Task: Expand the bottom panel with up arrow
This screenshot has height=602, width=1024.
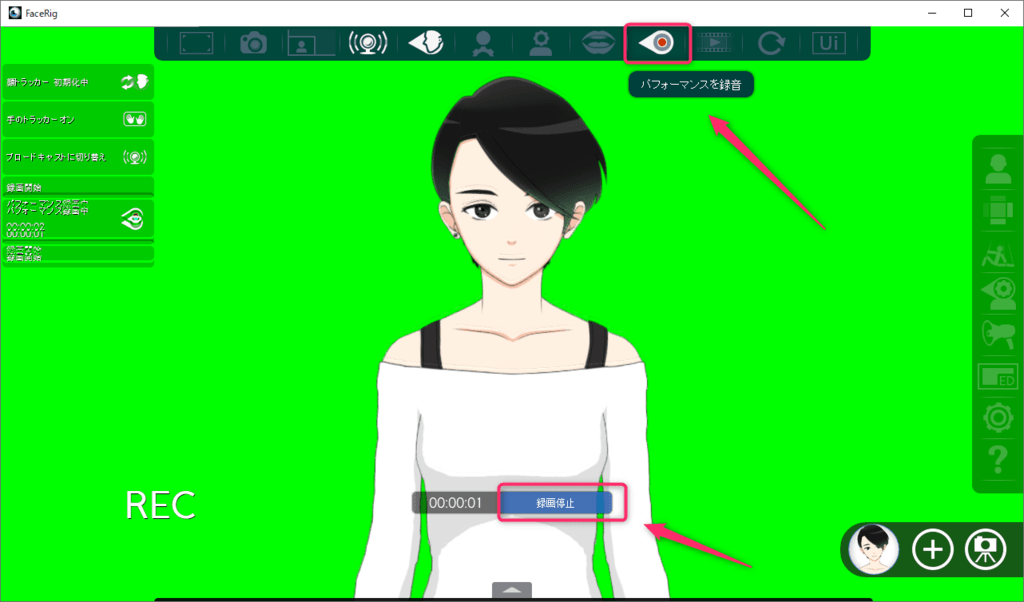Action: tap(512, 590)
